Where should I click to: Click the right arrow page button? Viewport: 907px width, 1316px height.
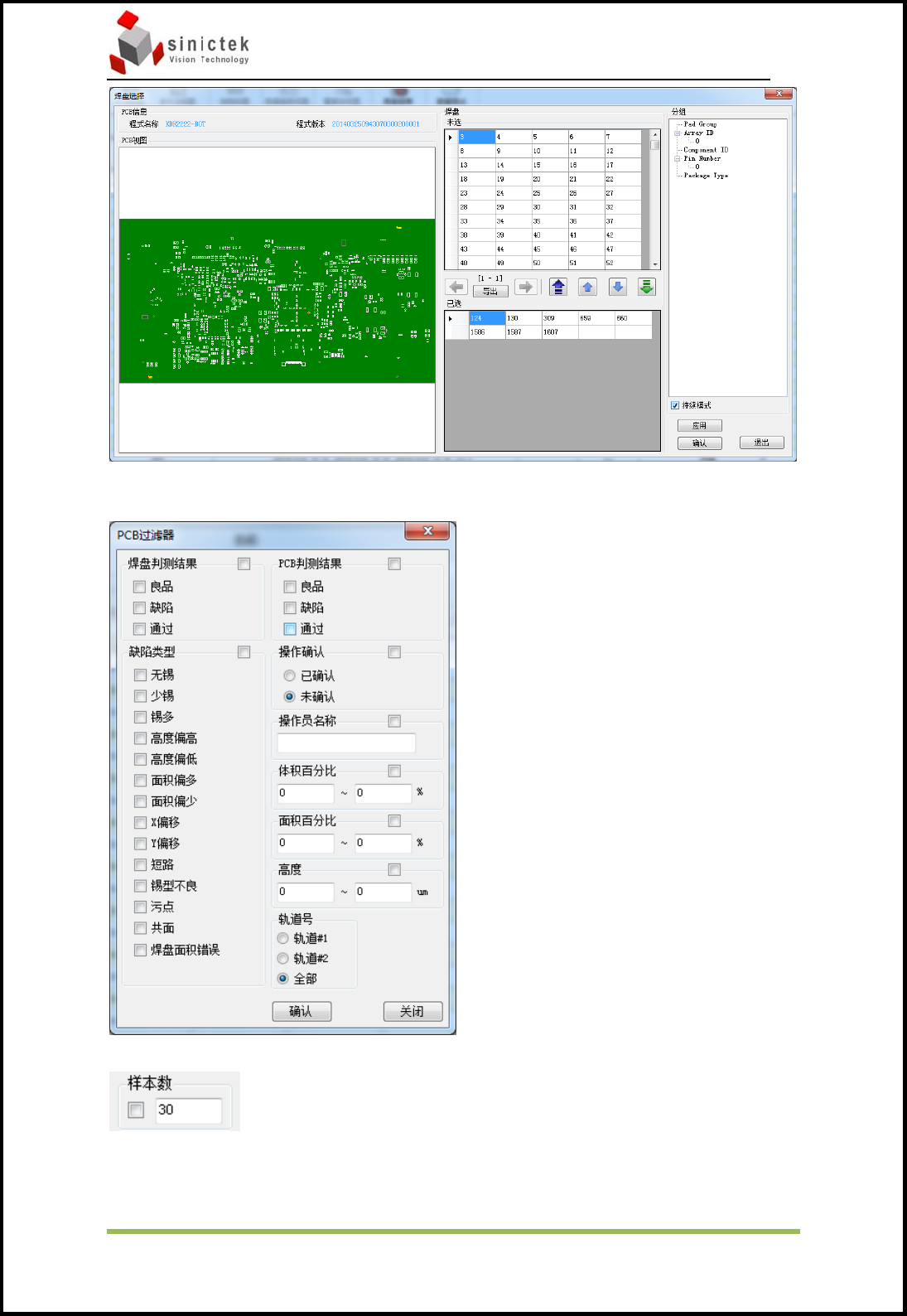pos(525,287)
